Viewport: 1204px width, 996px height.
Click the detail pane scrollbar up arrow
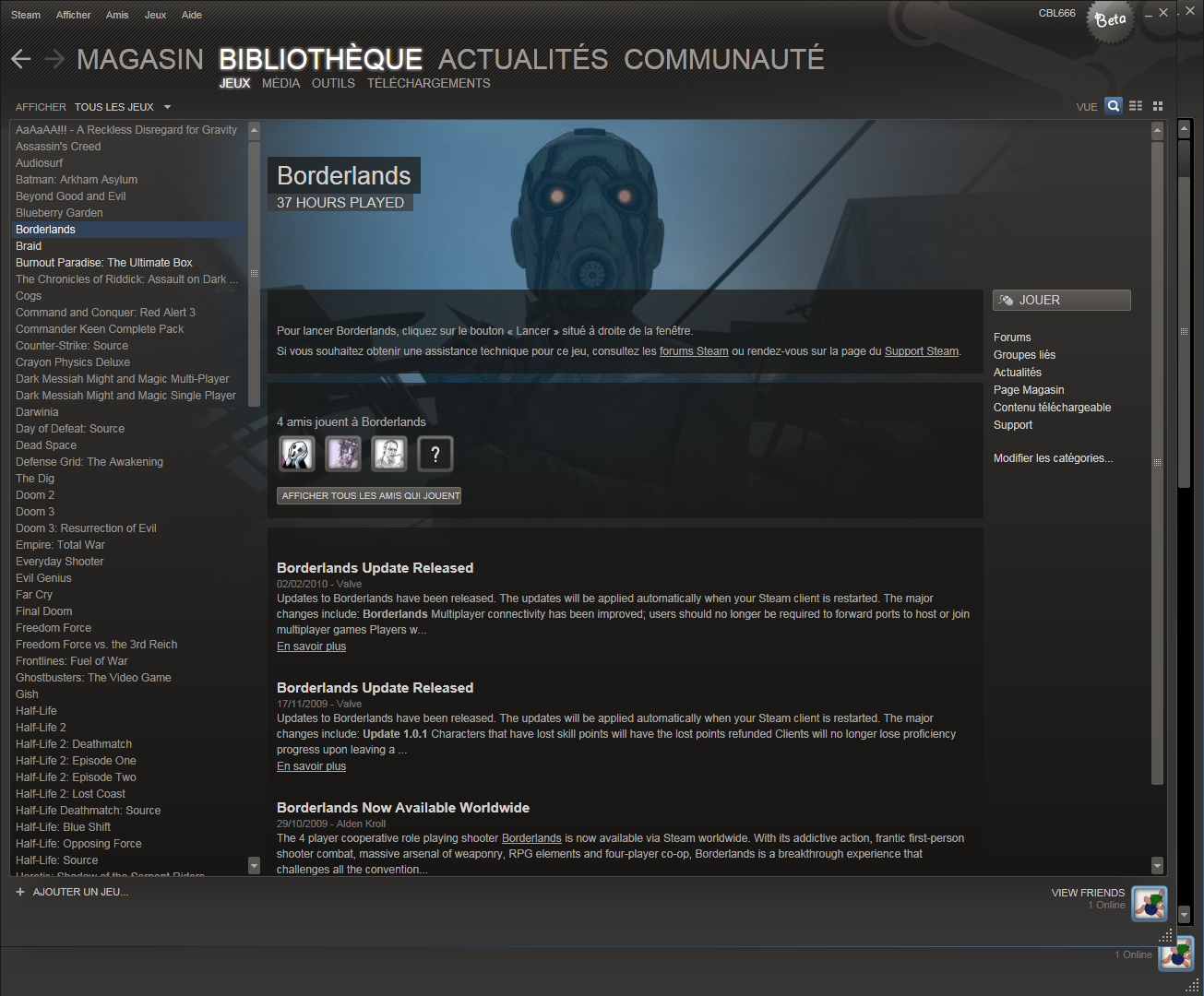(1157, 131)
